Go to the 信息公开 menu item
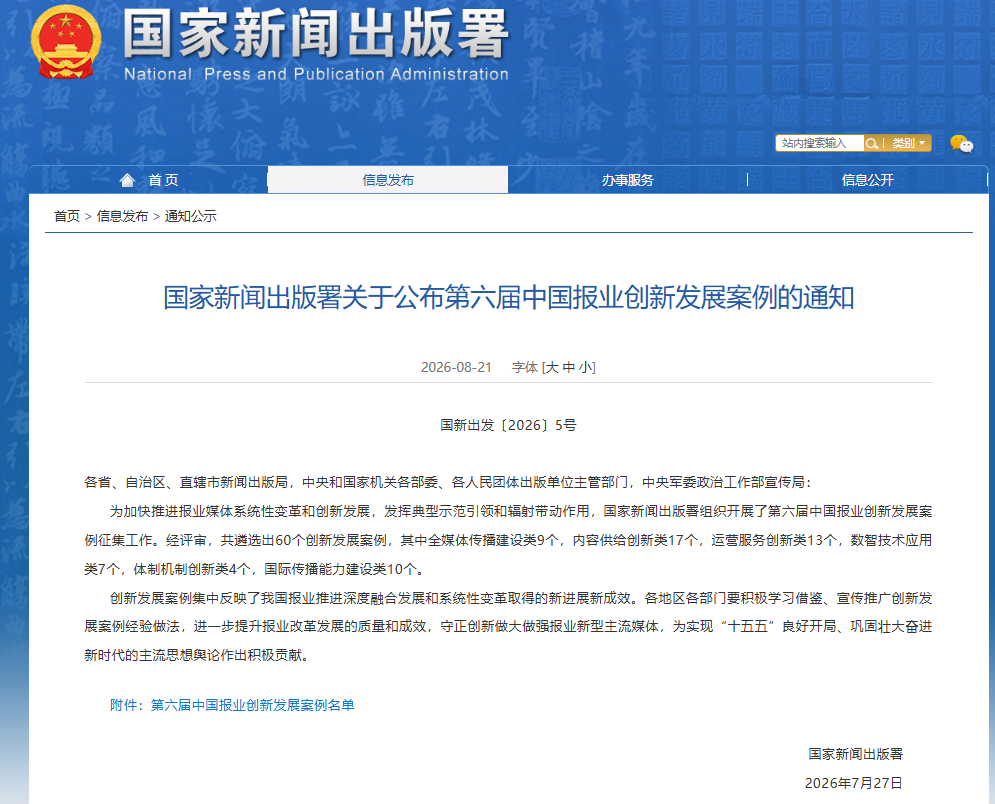995x804 pixels. [867, 180]
